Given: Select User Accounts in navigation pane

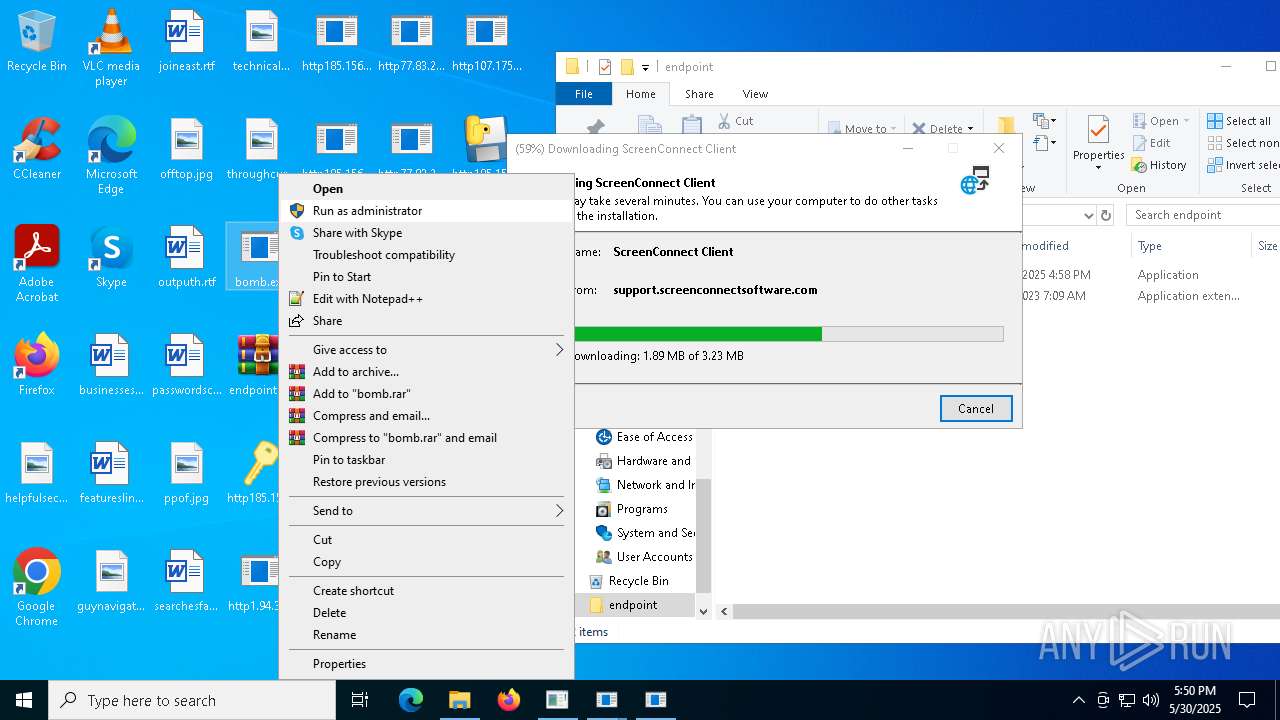Looking at the screenshot, I should (645, 557).
